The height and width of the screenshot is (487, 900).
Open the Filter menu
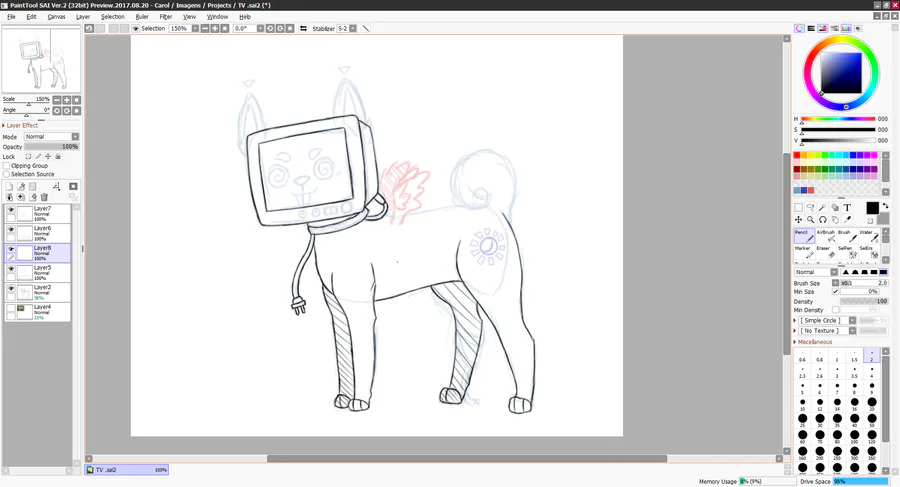click(166, 17)
